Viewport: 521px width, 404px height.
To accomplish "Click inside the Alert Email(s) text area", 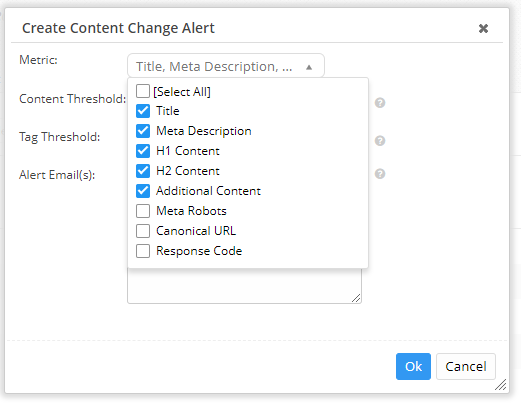I will [244, 286].
